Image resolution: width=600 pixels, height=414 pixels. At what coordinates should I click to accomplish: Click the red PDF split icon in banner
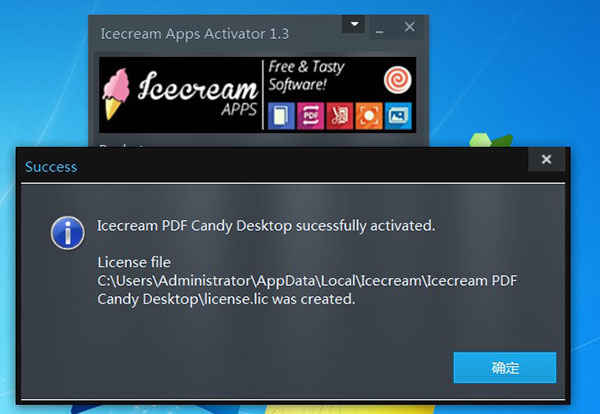pyautogui.click(x=339, y=116)
